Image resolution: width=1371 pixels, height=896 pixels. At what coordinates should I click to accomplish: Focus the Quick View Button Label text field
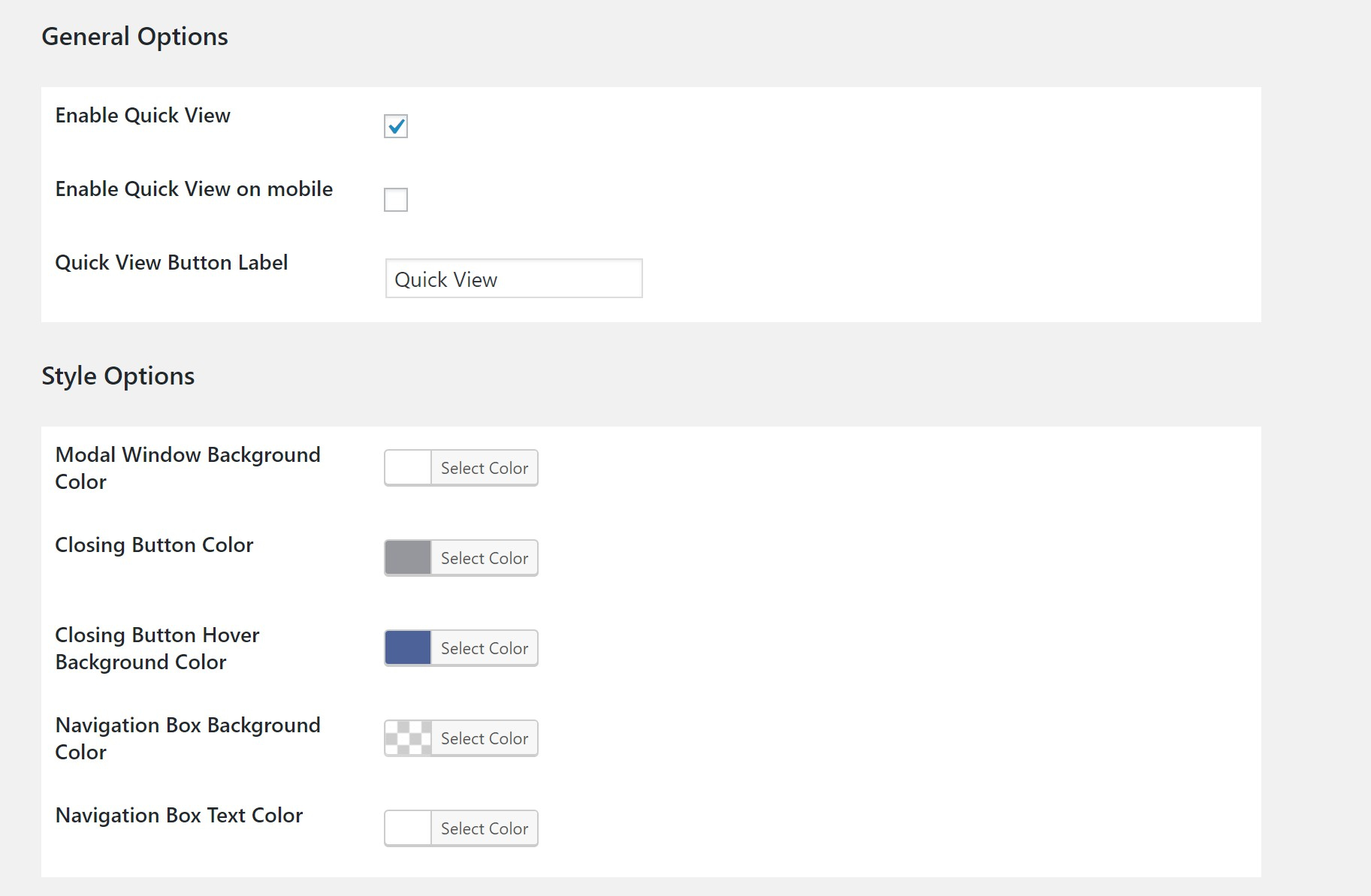click(x=514, y=279)
